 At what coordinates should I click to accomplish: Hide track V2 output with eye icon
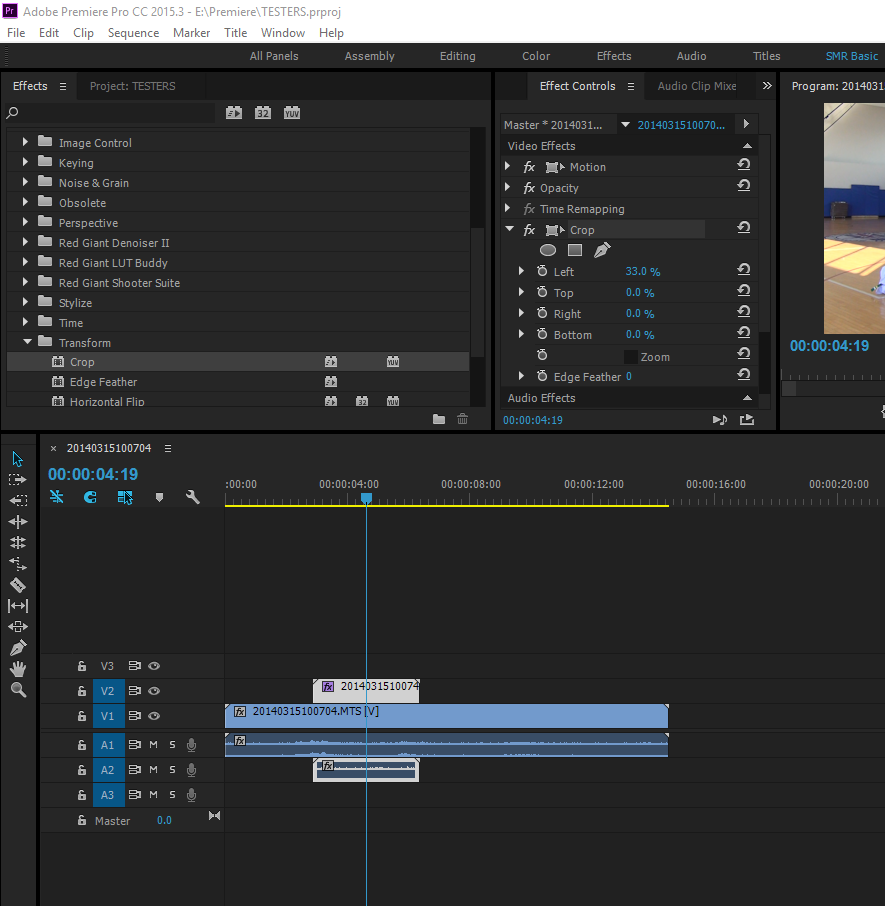(155, 691)
